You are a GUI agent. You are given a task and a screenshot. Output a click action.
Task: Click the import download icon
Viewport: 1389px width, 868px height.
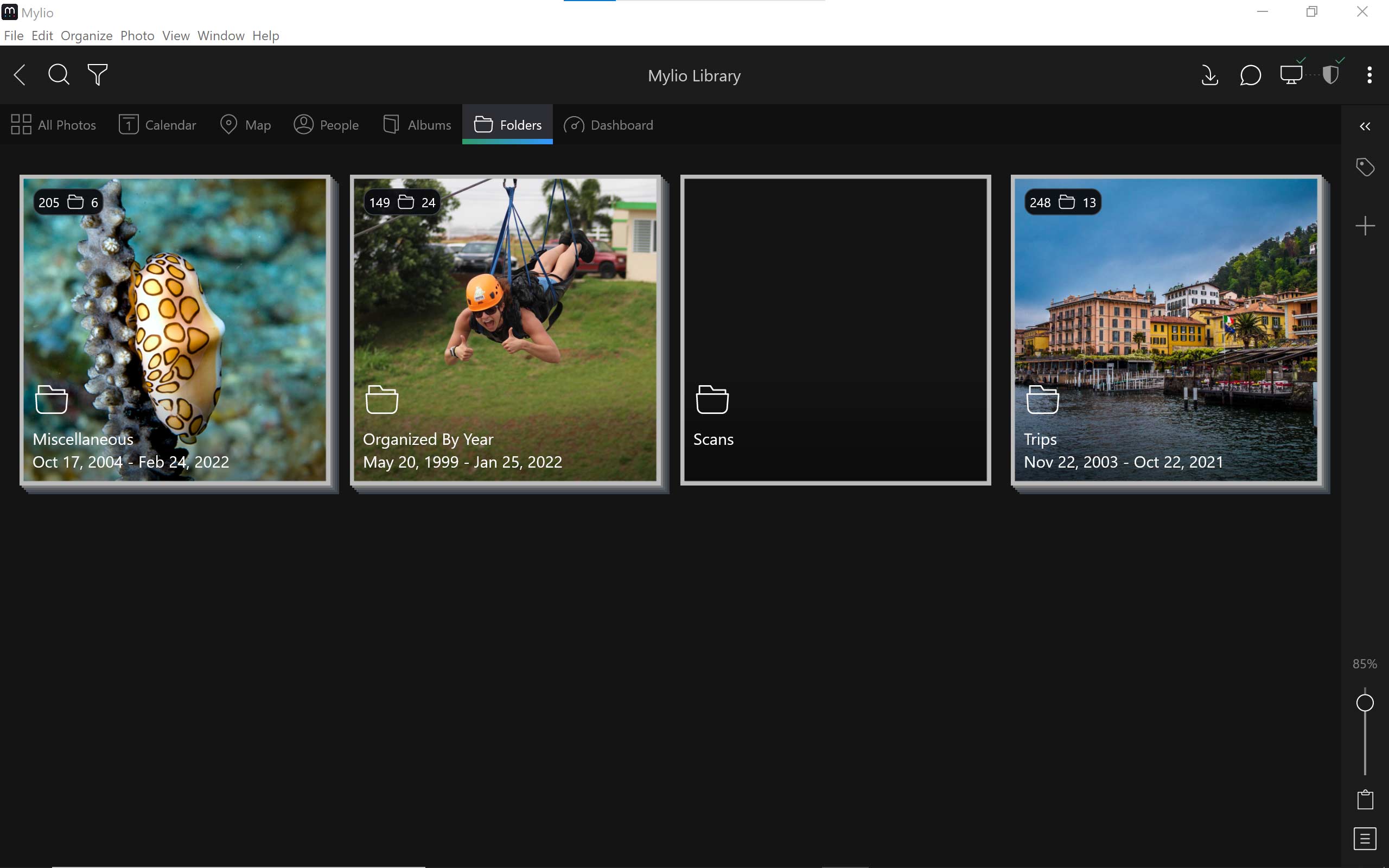click(x=1209, y=75)
